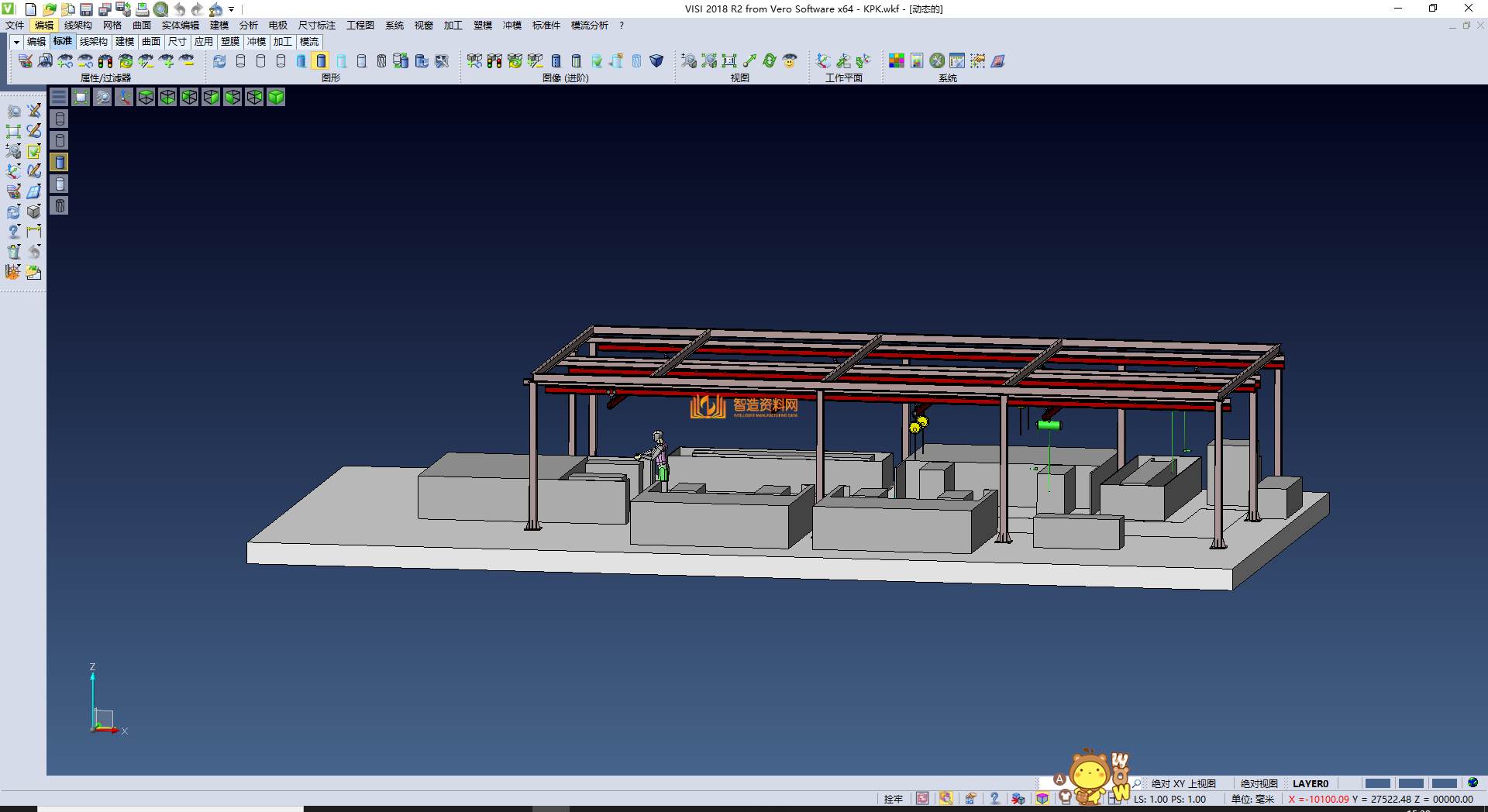The image size is (1488, 812).
Task: Click the LAYER0 label in status bar
Action: [1310, 783]
